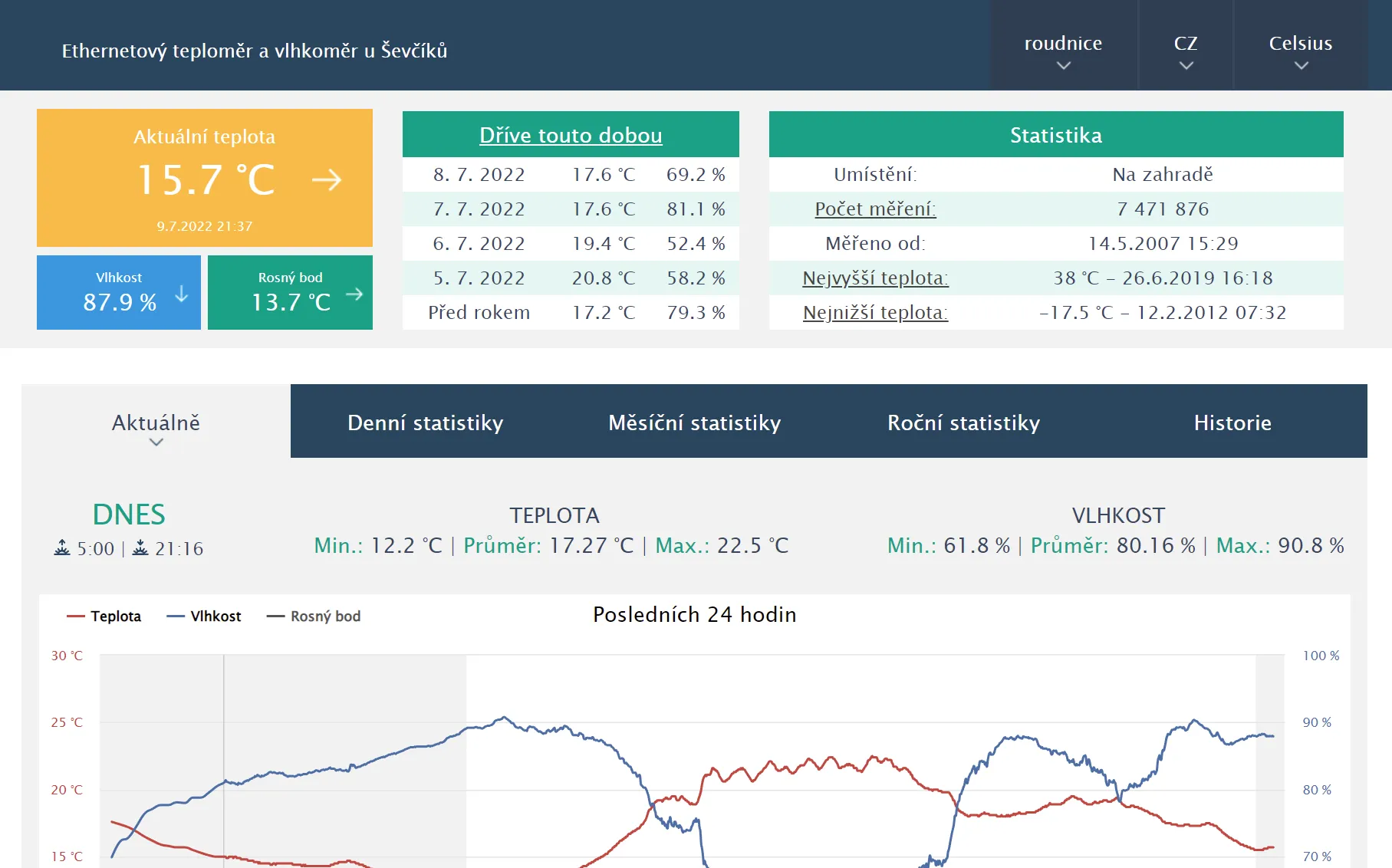Click the down arrow in Vlhkost box
This screenshot has height=868, width=1392.
tap(181, 292)
